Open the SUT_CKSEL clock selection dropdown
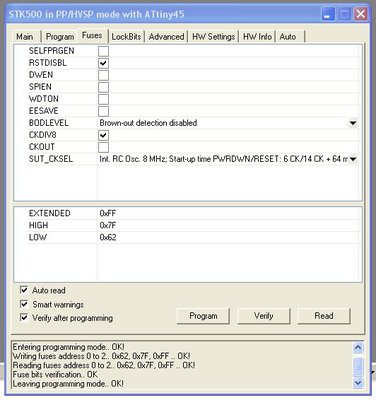The height and width of the screenshot is (400, 376). coord(353,159)
